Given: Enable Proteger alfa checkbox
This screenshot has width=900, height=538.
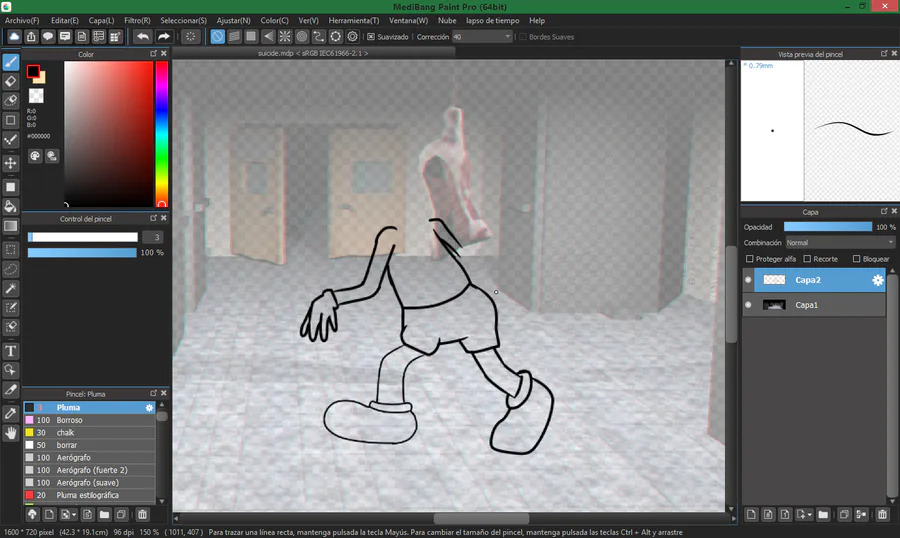Looking at the screenshot, I should coord(750,259).
